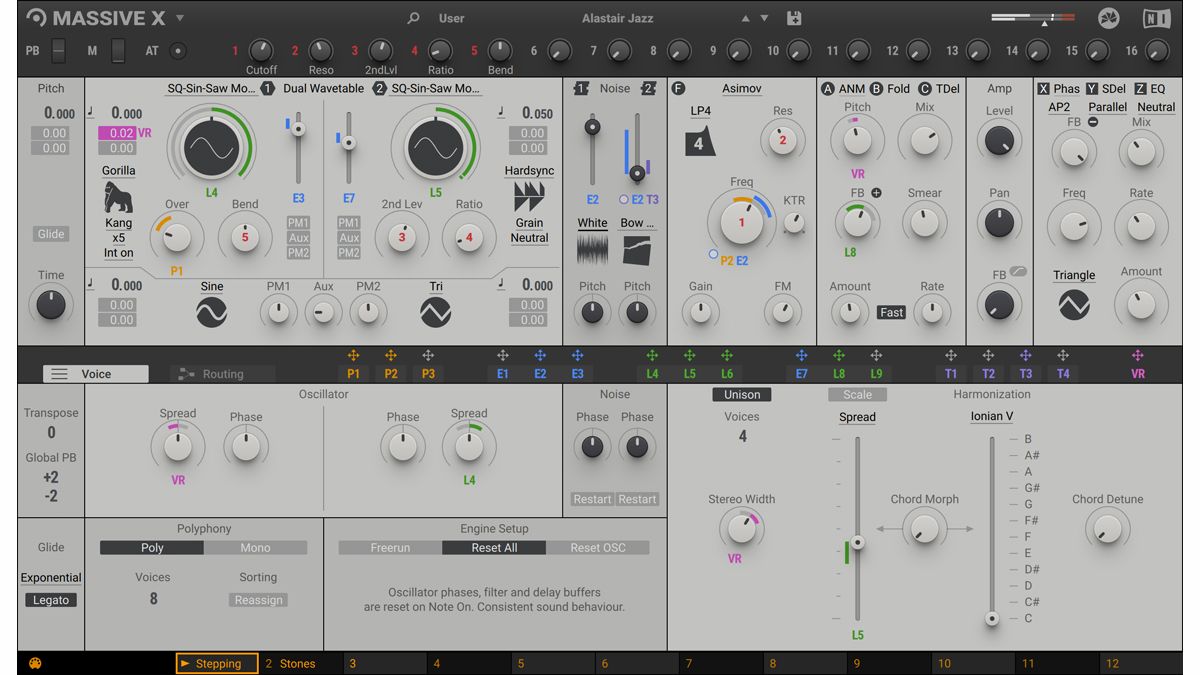This screenshot has width=1200, height=675.
Task: Click the User bank label
Action: tap(452, 18)
